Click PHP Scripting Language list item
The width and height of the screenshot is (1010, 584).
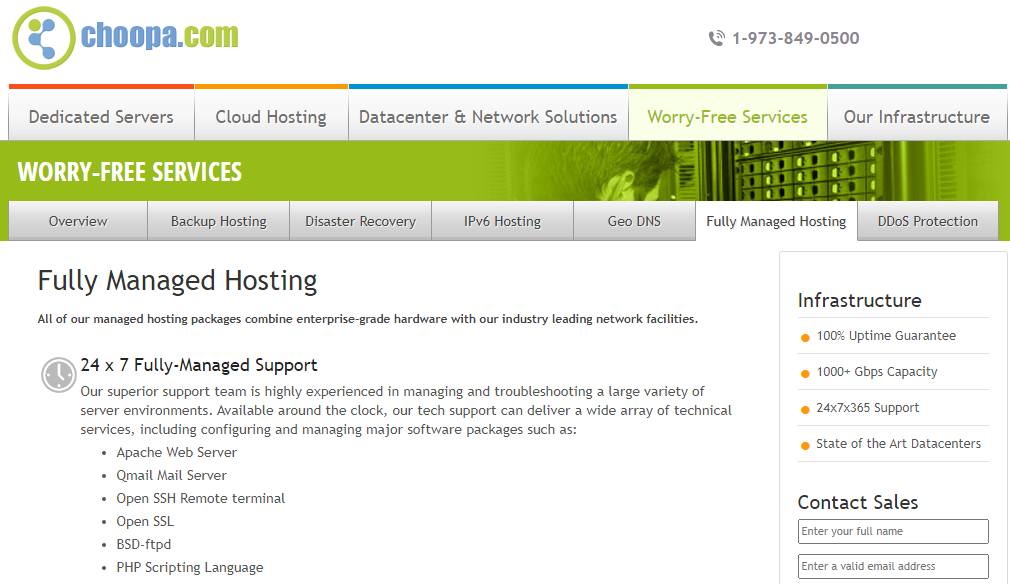click(190, 567)
